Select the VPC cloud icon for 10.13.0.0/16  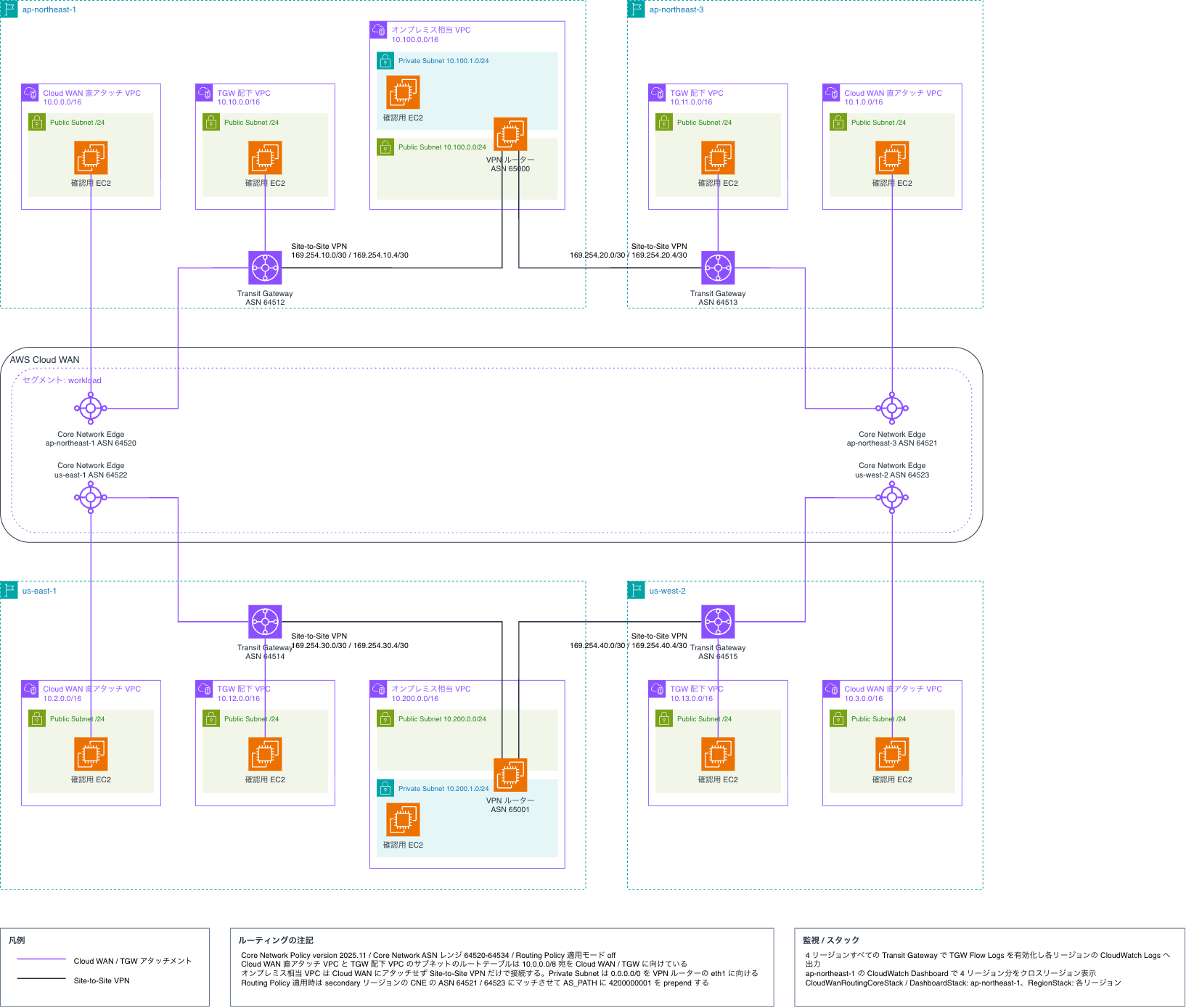(657, 689)
